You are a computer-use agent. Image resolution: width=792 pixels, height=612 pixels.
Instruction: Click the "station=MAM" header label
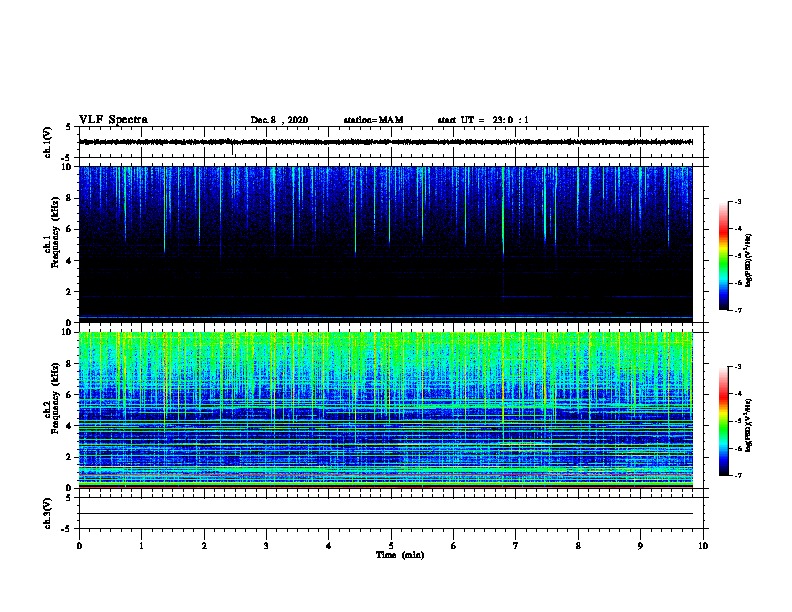pyautogui.click(x=373, y=120)
